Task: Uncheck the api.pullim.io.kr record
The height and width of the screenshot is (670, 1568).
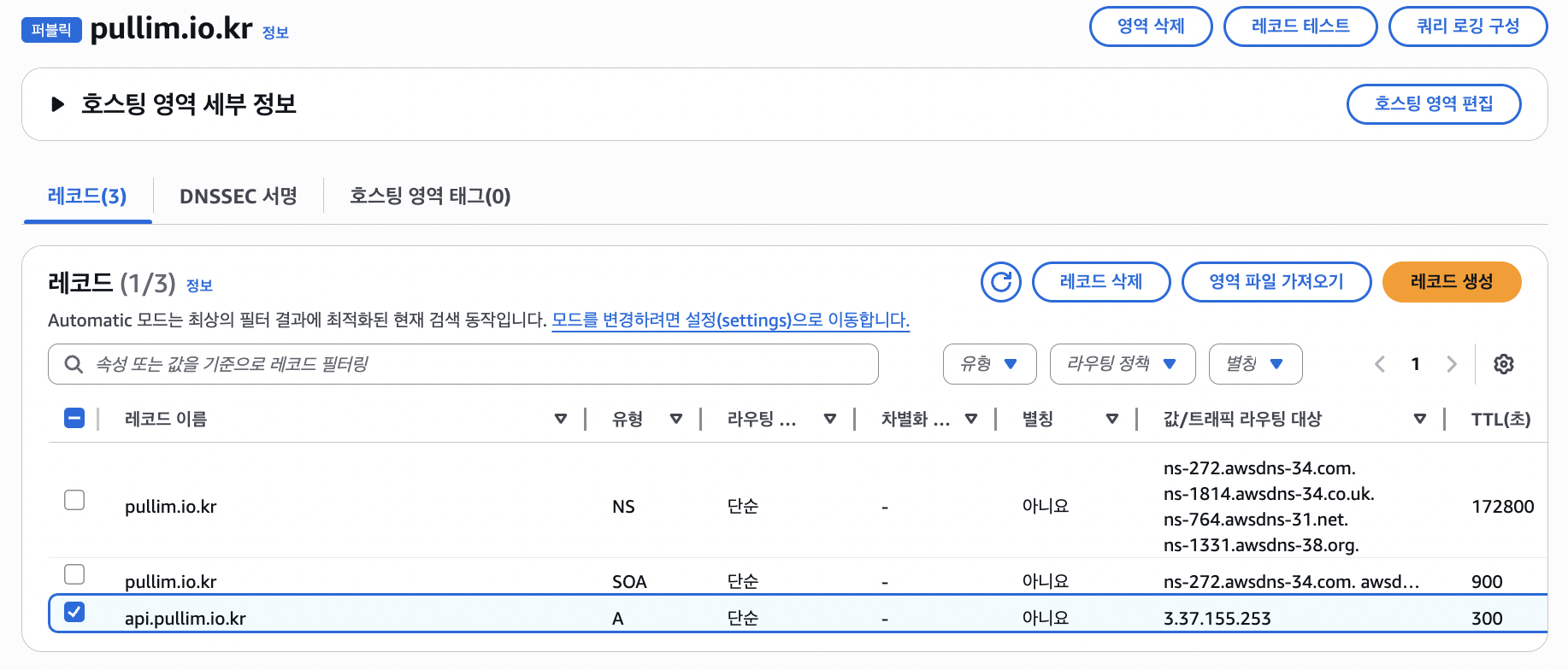Action: [x=74, y=612]
